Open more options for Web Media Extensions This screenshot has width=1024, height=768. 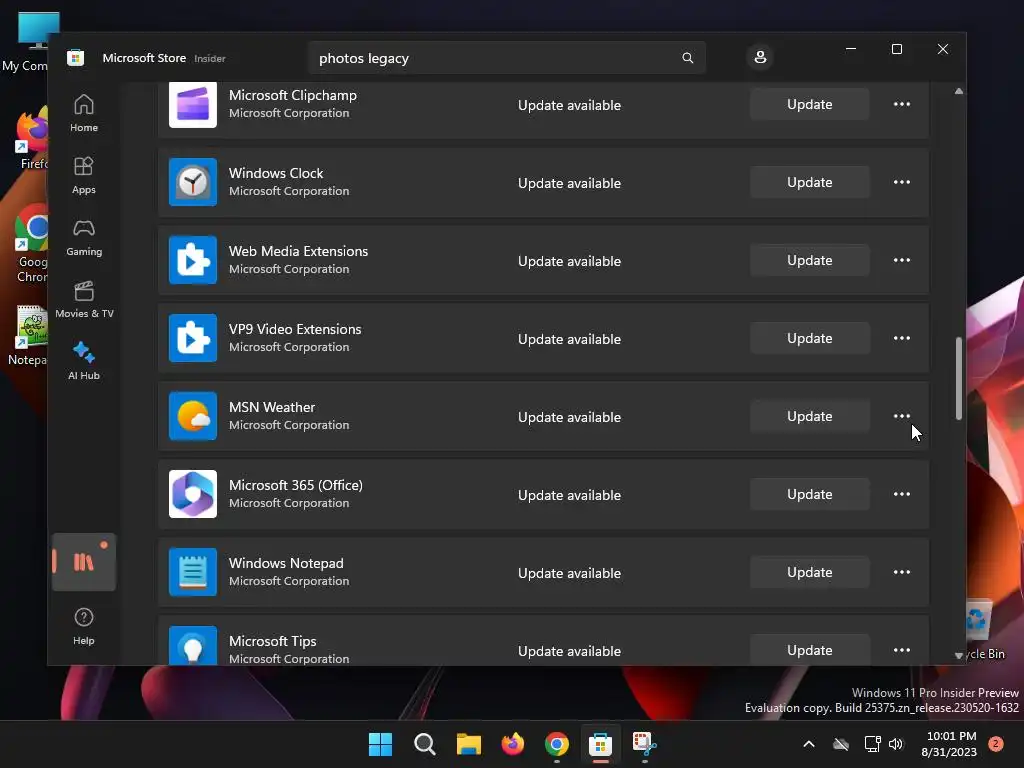pyautogui.click(x=902, y=260)
